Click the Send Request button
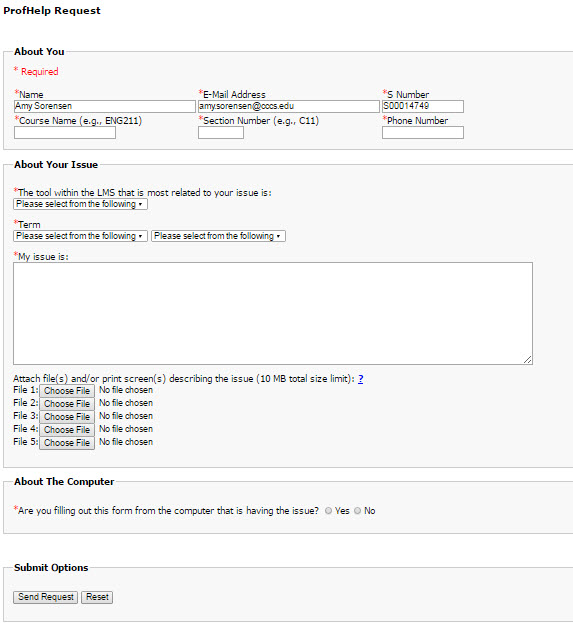This screenshot has height=623, width=573. point(45,597)
